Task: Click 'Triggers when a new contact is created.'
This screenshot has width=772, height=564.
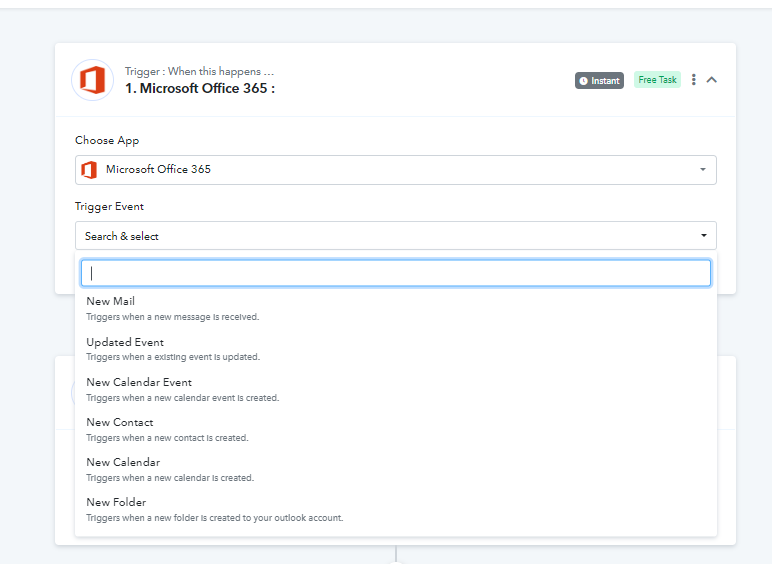Action: [167, 438]
